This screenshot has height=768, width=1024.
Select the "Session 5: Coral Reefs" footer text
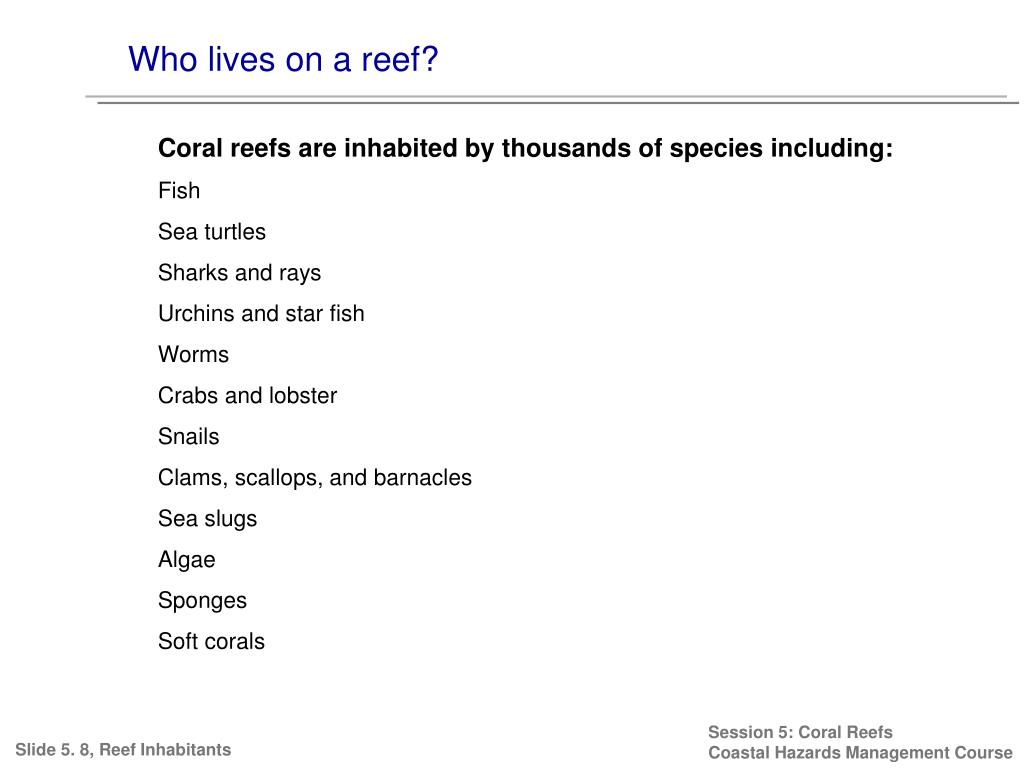800,732
